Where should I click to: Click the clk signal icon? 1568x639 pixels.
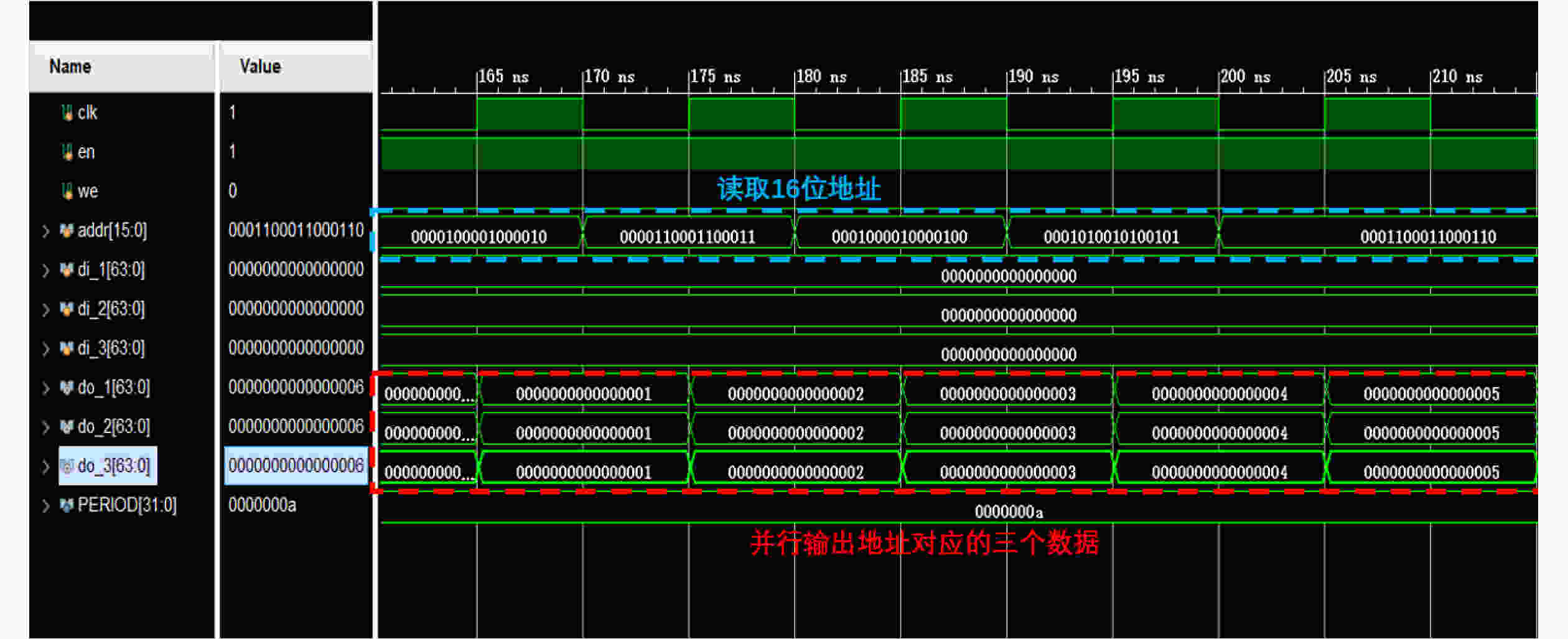tap(67, 113)
